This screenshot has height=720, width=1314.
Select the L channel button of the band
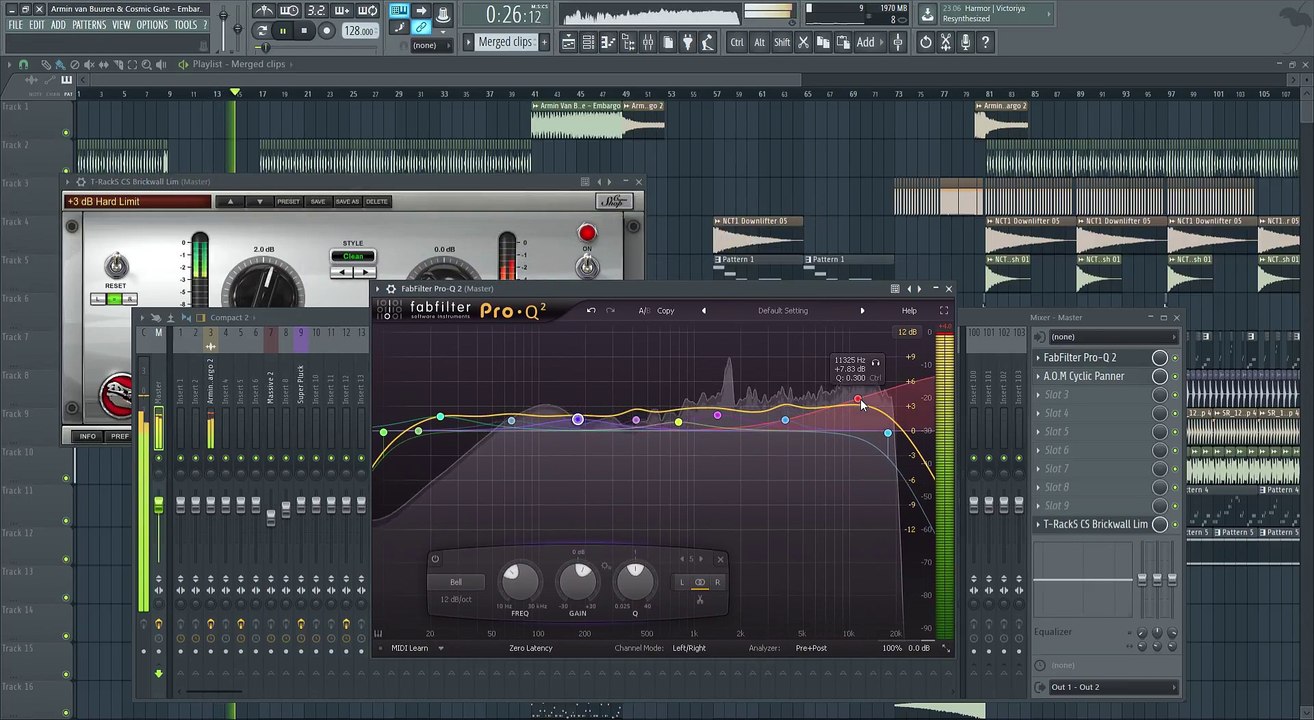click(x=682, y=582)
